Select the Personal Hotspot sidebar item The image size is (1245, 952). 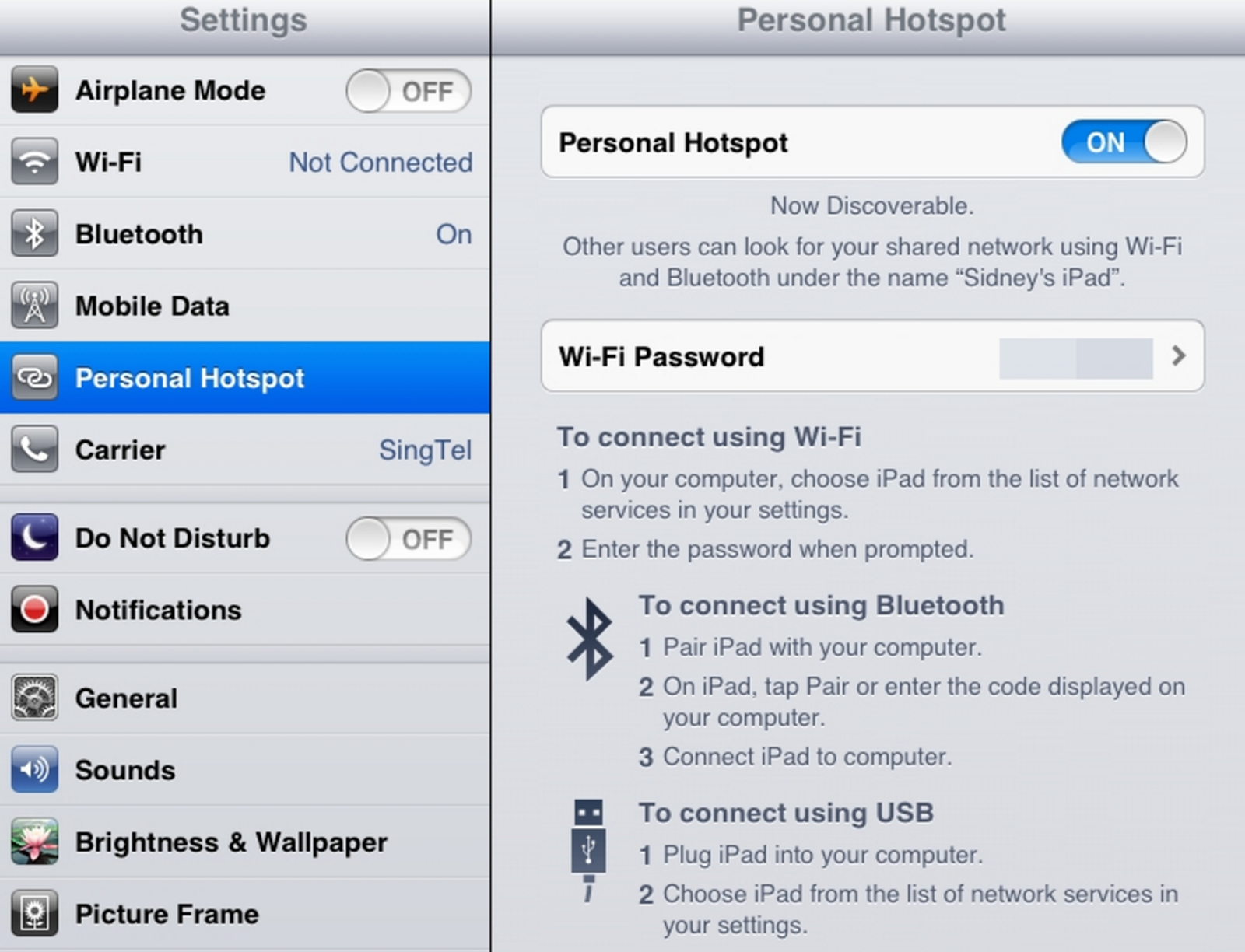245,377
